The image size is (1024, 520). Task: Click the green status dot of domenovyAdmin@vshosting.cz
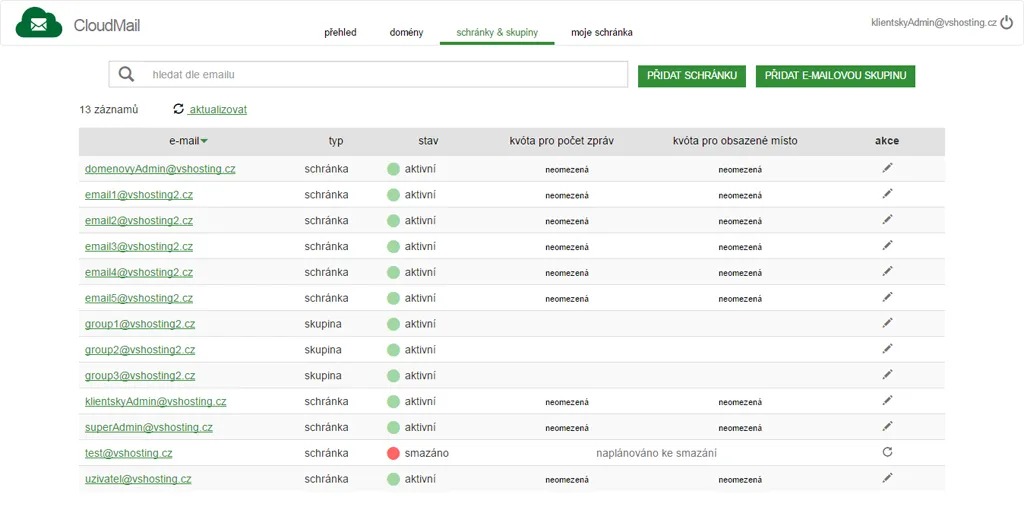tap(393, 169)
